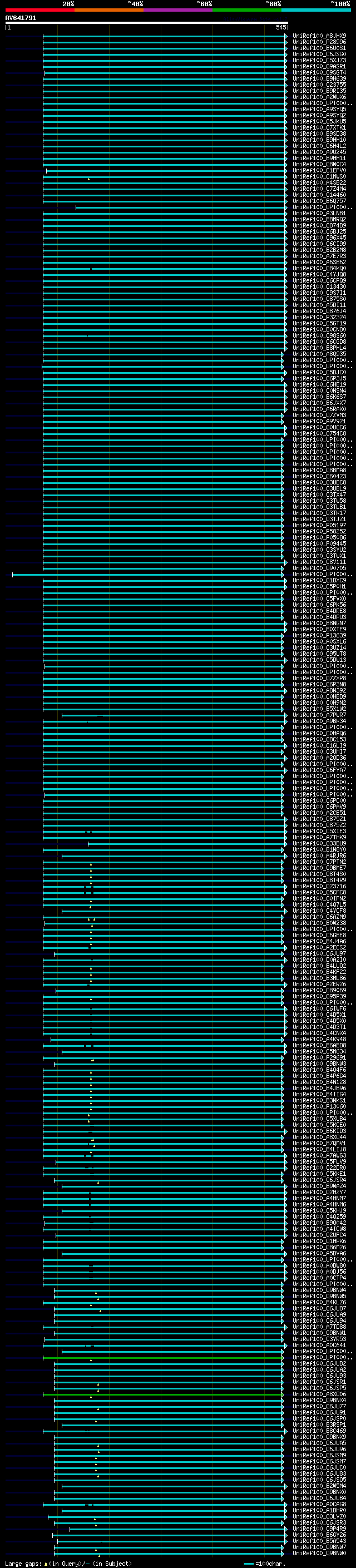The image size is (356, 1568).
Task: Select the UniRef100_Q9P4R9 label
Action: (319, 1529)
